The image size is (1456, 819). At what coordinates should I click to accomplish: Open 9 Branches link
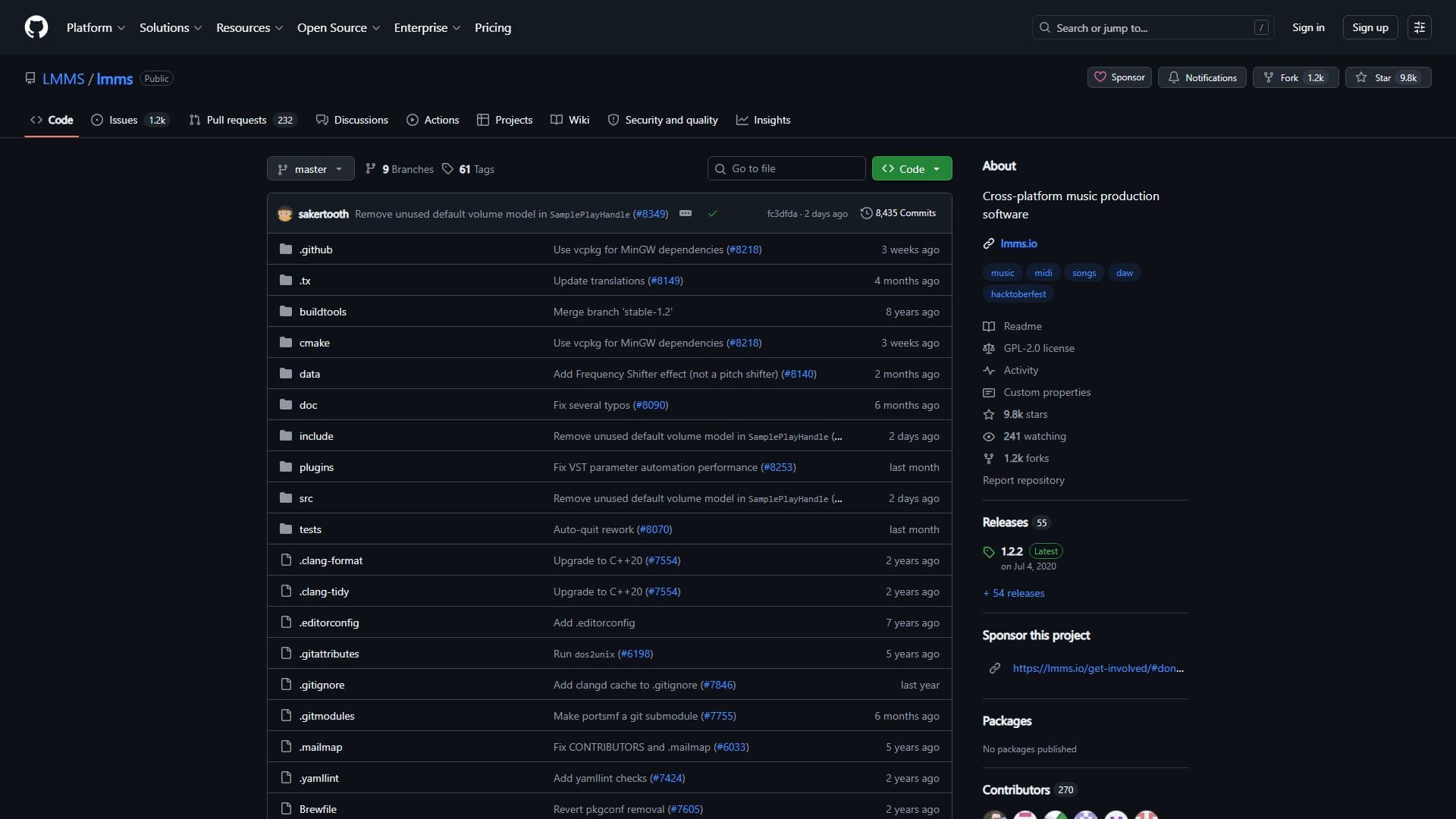(x=400, y=169)
